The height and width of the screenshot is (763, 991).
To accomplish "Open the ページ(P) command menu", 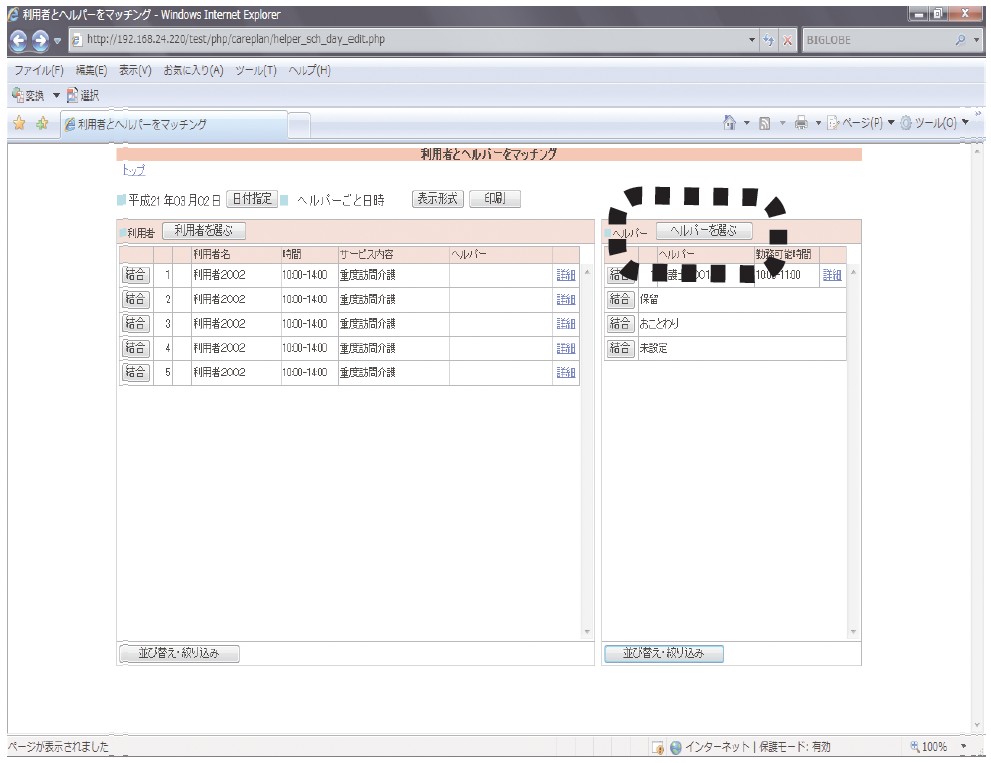I will coord(861,123).
